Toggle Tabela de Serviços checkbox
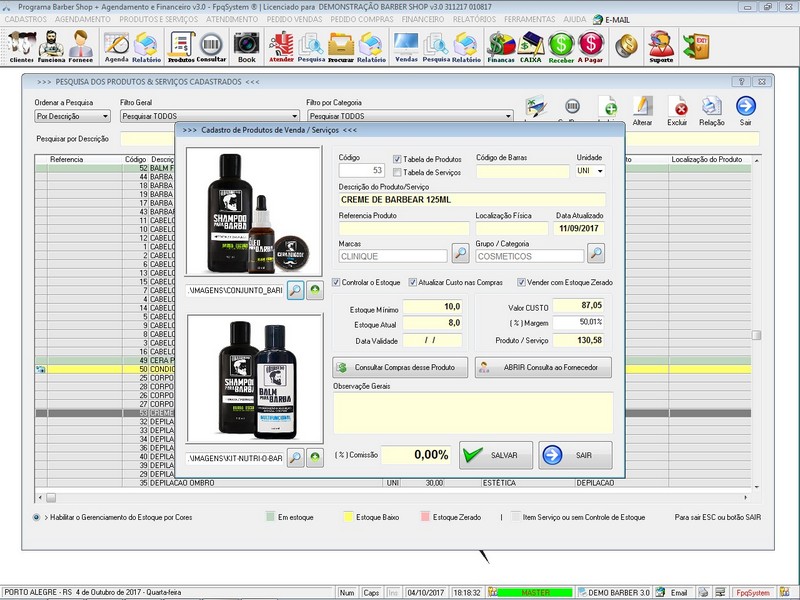 click(397, 172)
